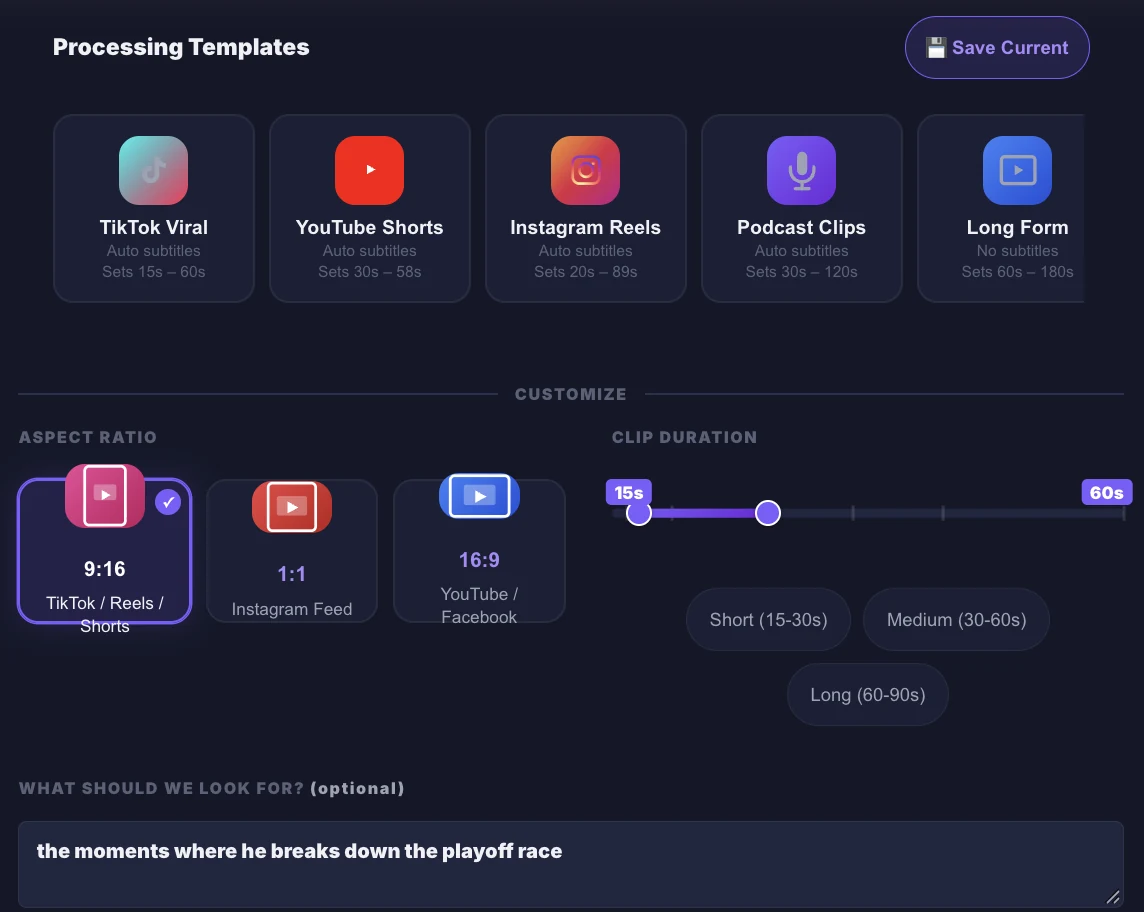The height and width of the screenshot is (912, 1144).
Task: Save the current settings as a template
Action: click(x=997, y=47)
